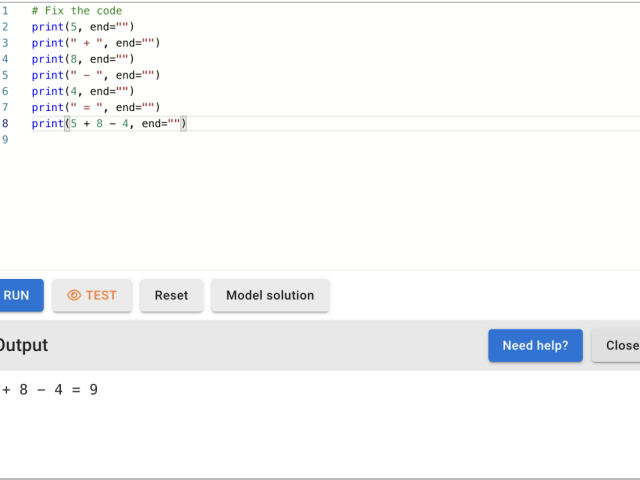Reset the code editor
Screen dimensions: 640x480
click(x=171, y=295)
